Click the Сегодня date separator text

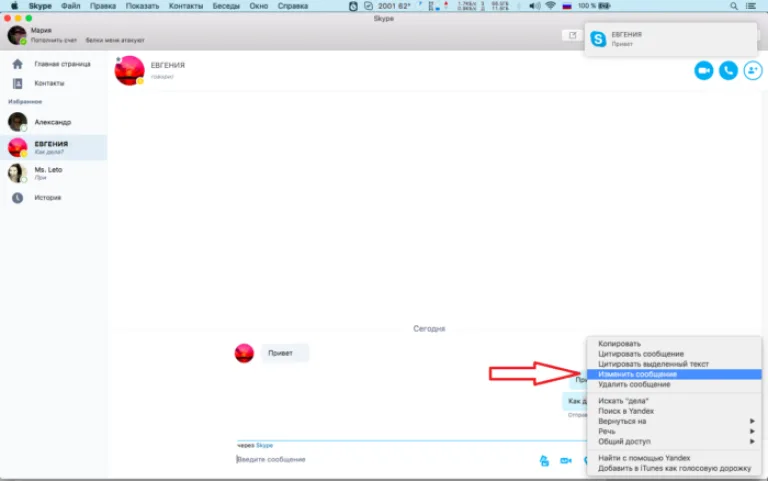(429, 329)
